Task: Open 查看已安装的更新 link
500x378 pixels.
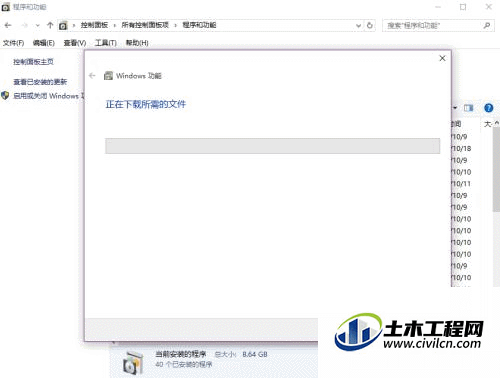Action: point(40,82)
